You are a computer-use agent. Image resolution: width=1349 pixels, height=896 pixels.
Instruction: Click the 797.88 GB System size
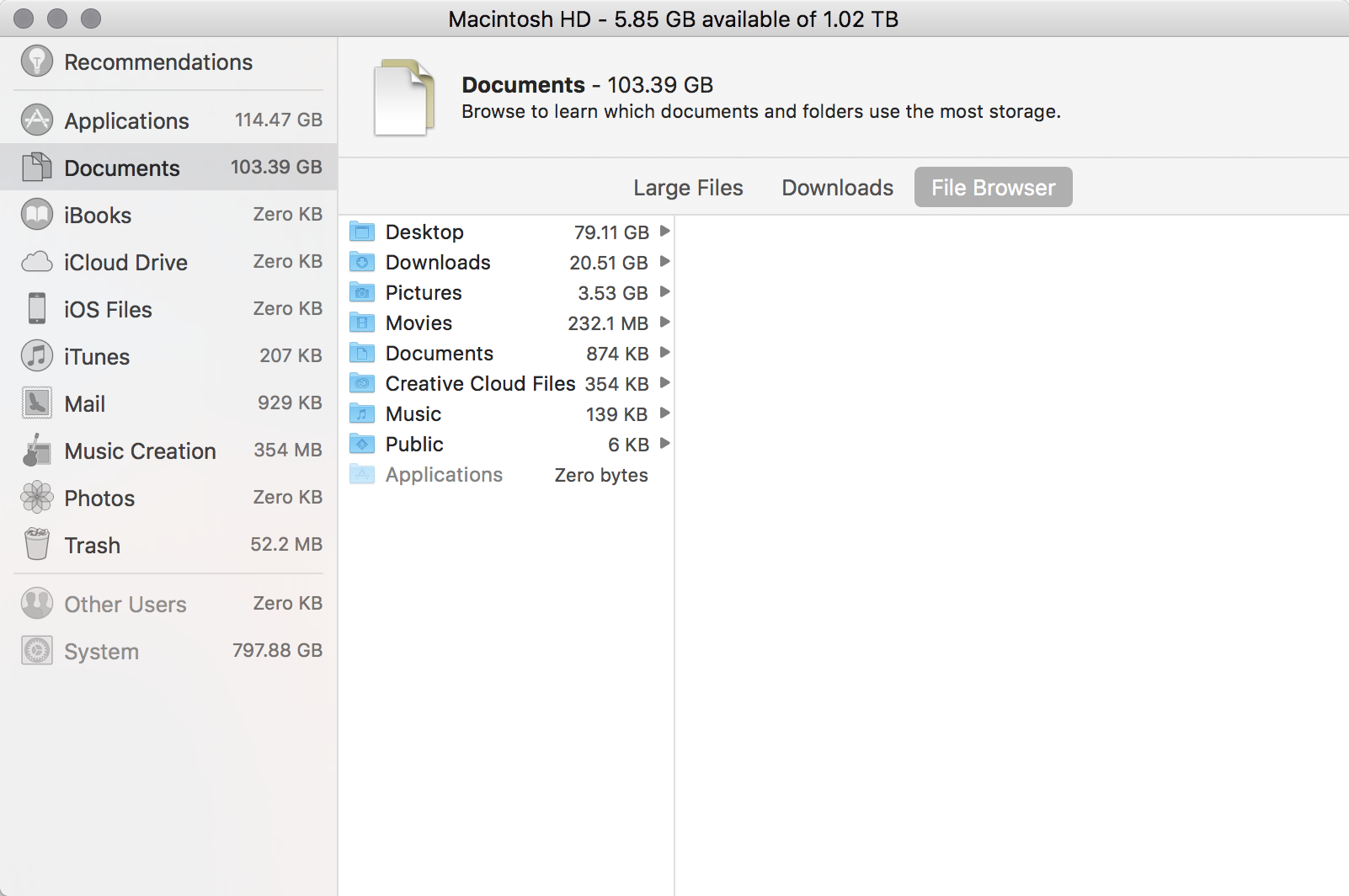click(x=278, y=650)
